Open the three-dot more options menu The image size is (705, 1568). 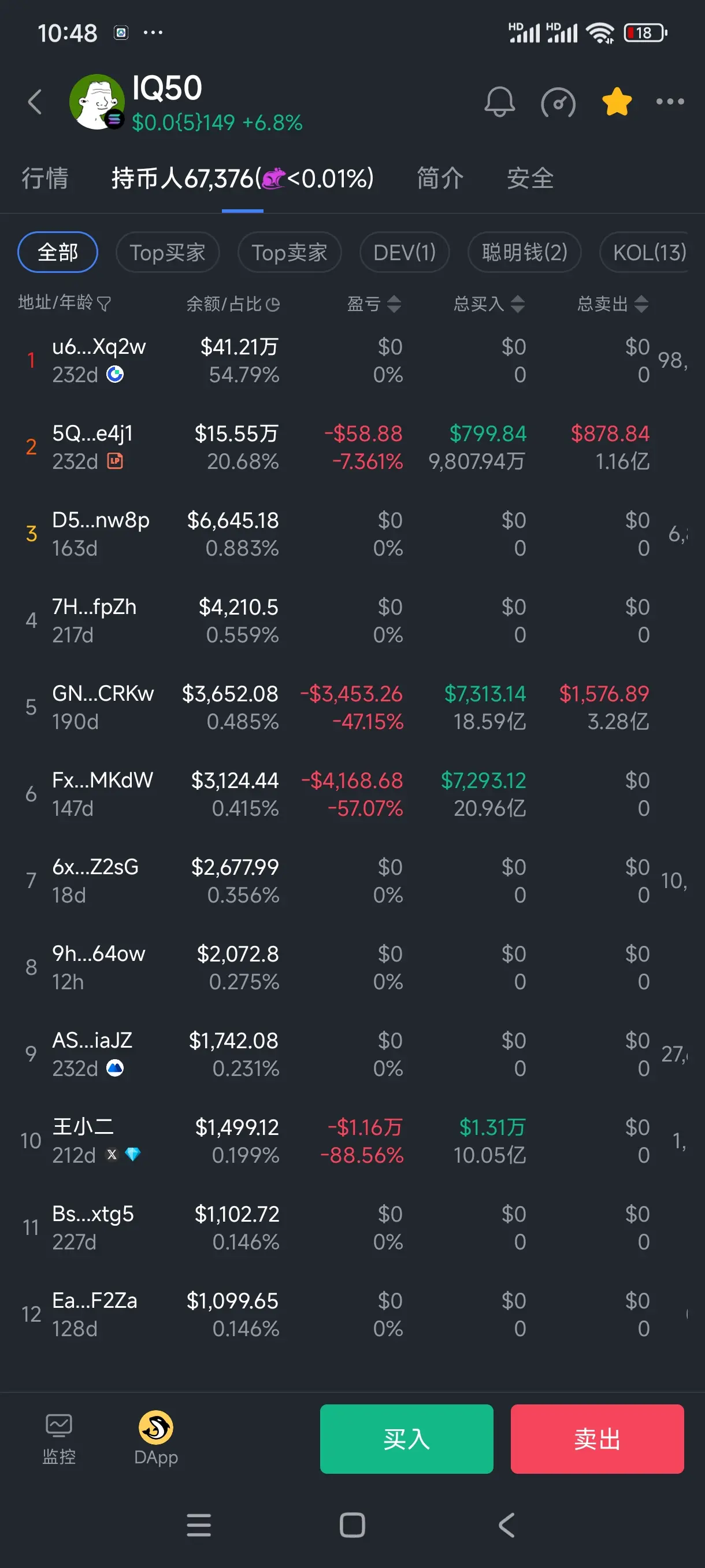tap(670, 102)
